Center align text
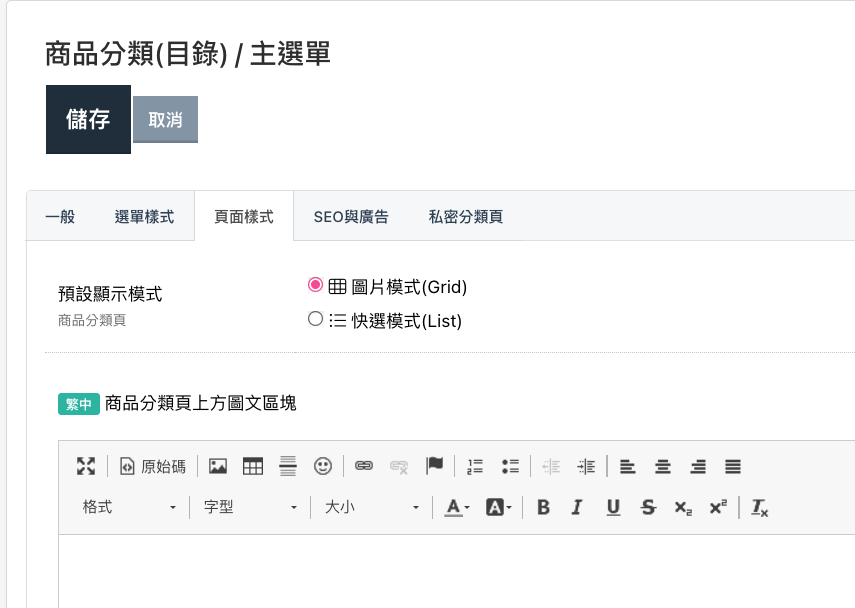 [663, 466]
